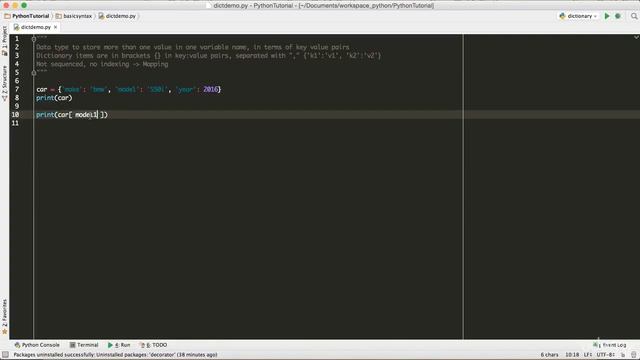Open the Python Console tool window

(x=37, y=345)
